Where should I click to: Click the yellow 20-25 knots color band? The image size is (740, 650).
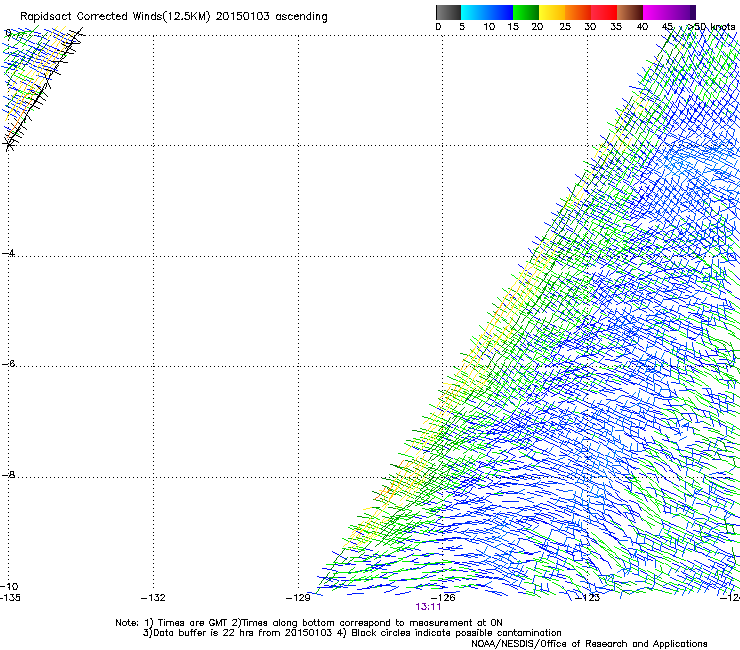point(552,12)
